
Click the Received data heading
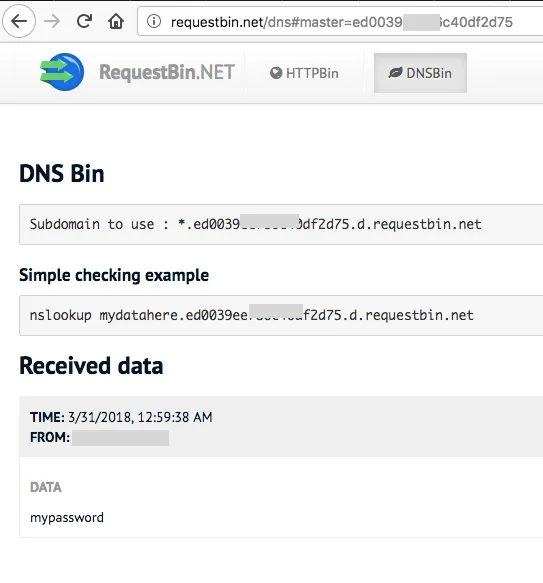coord(91,365)
